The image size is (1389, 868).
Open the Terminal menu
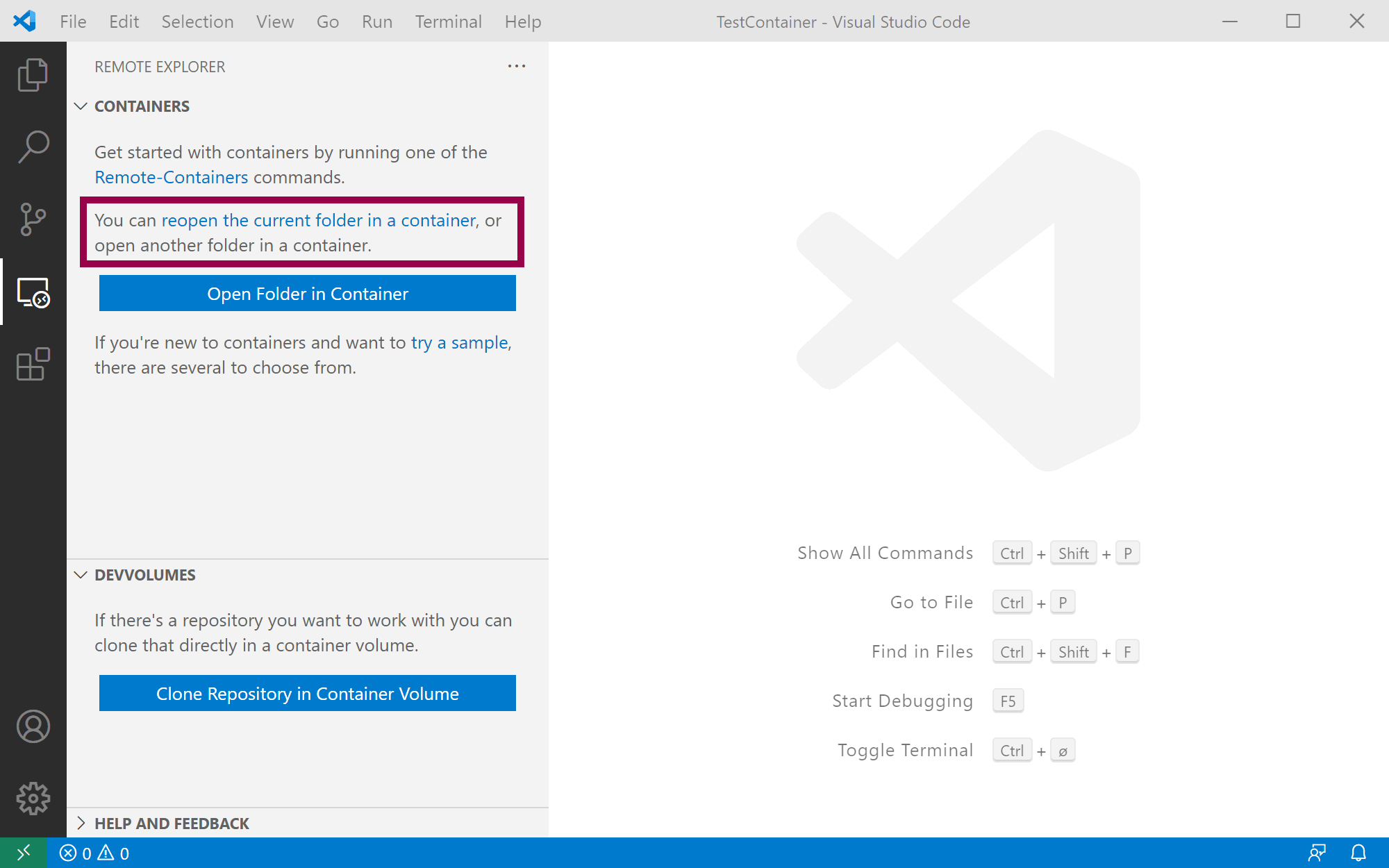(x=448, y=22)
